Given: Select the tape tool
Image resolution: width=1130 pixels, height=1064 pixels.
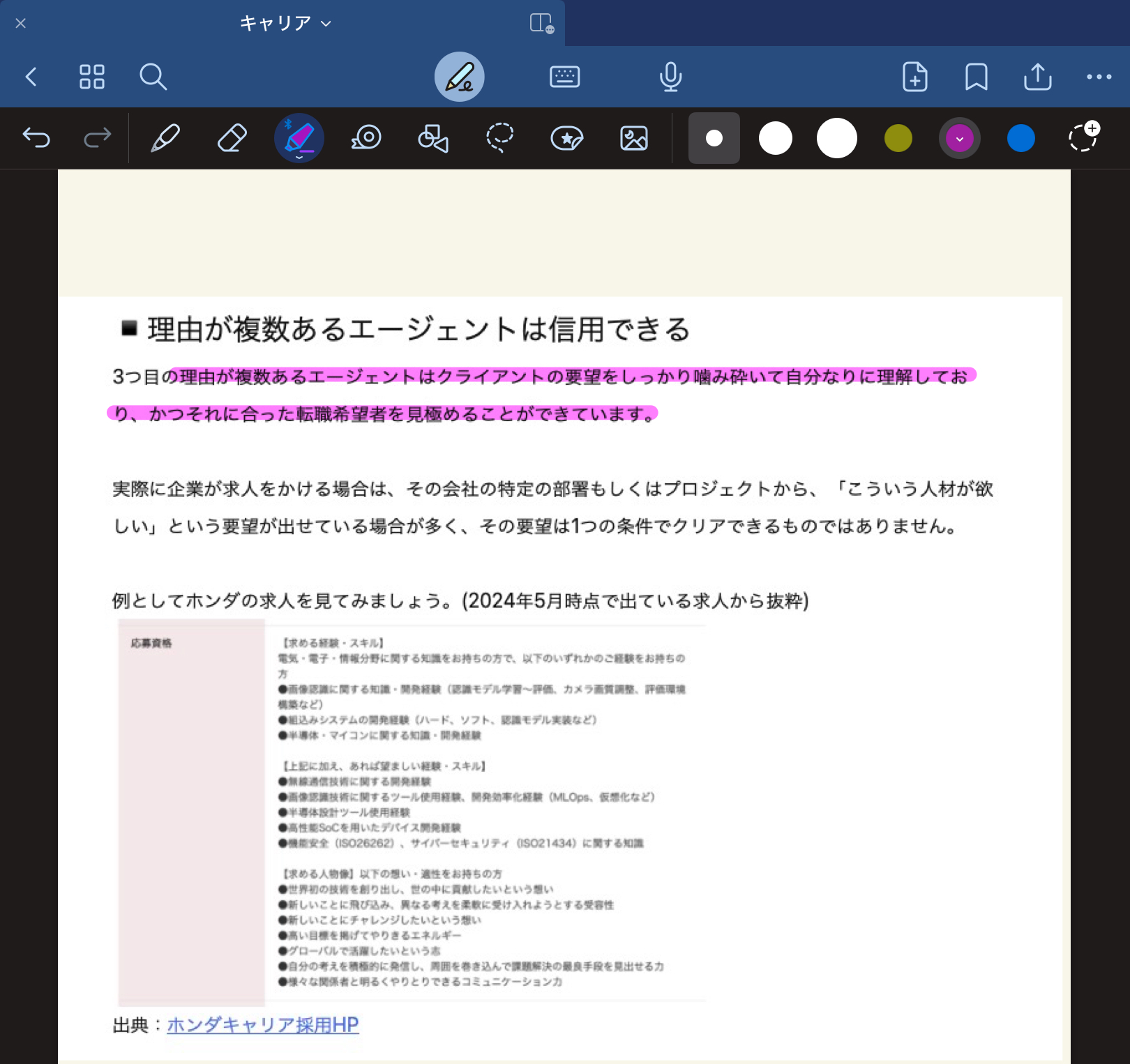Looking at the screenshot, I should point(366,138).
